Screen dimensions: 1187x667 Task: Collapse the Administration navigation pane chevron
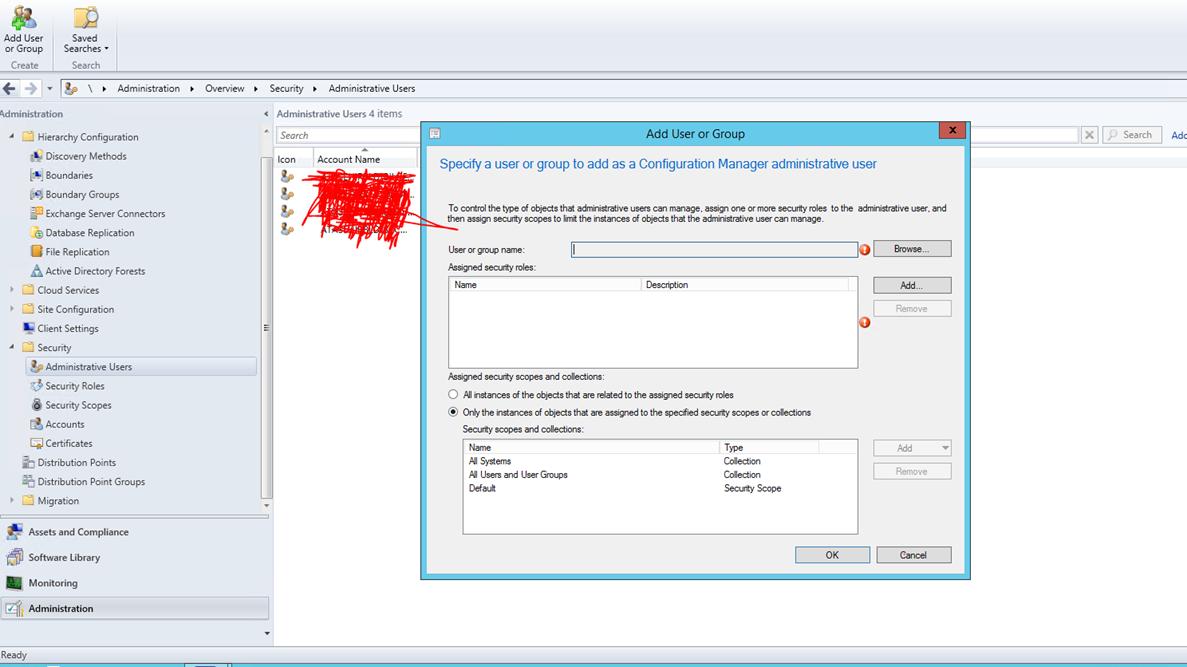tap(266, 114)
